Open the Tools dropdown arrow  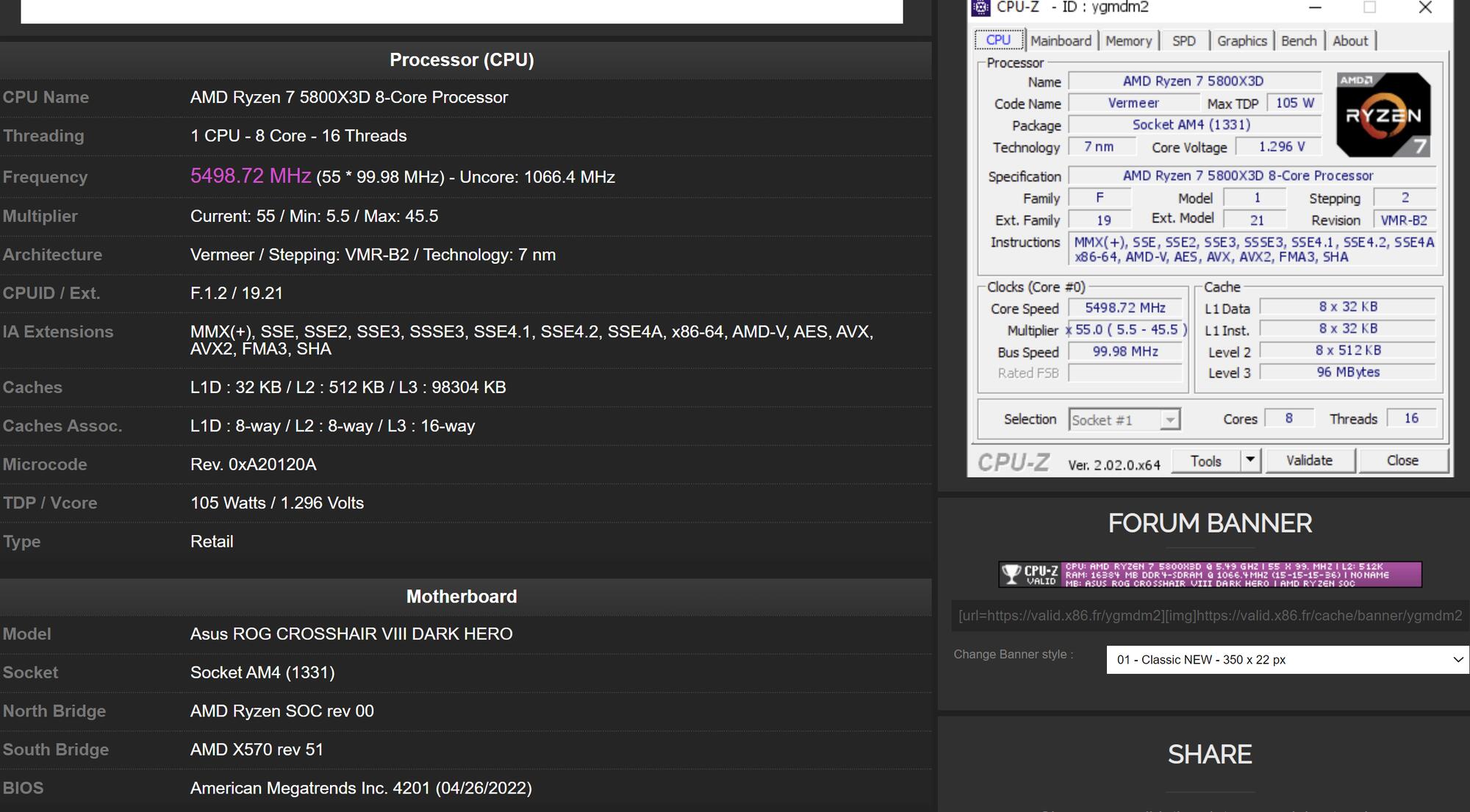click(x=1249, y=461)
